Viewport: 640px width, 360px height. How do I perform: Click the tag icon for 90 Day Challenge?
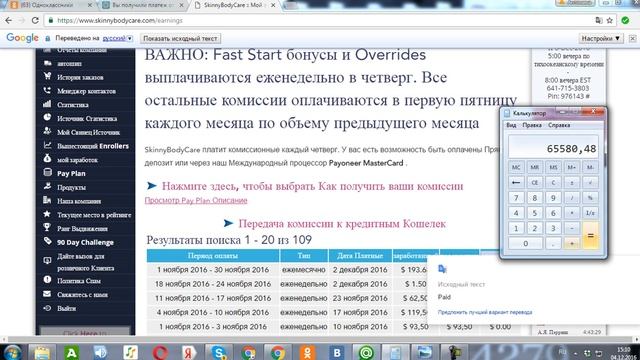(47, 241)
